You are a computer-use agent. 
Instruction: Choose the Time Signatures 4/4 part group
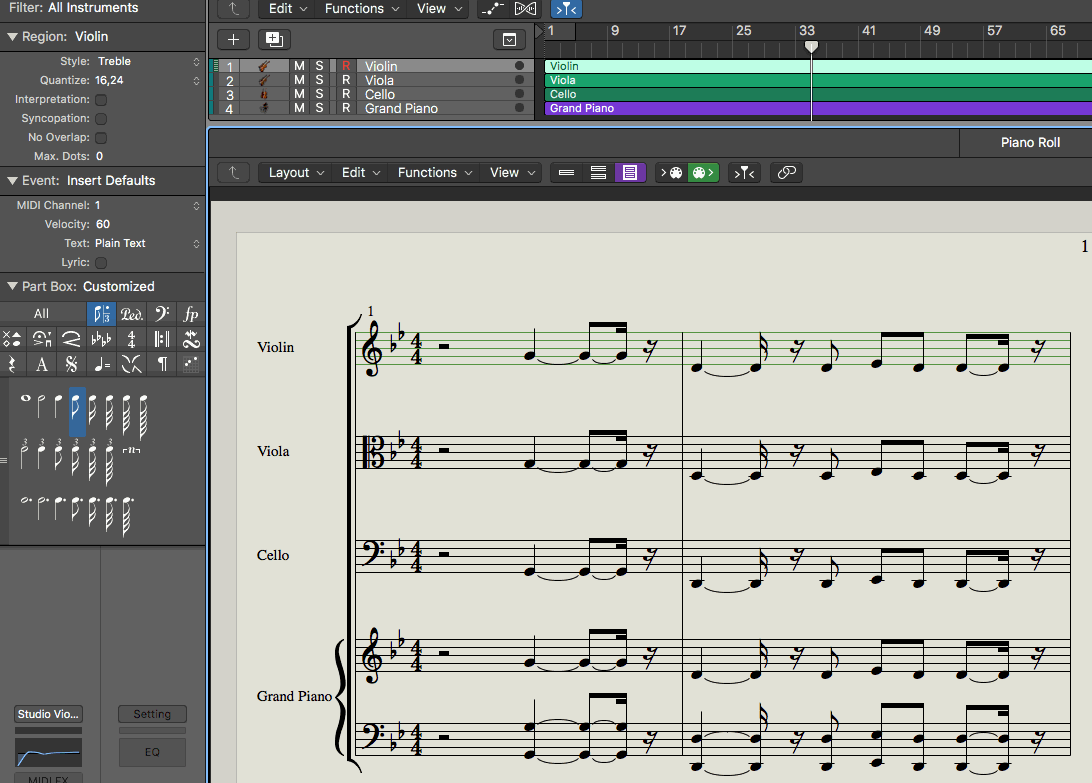[132, 339]
